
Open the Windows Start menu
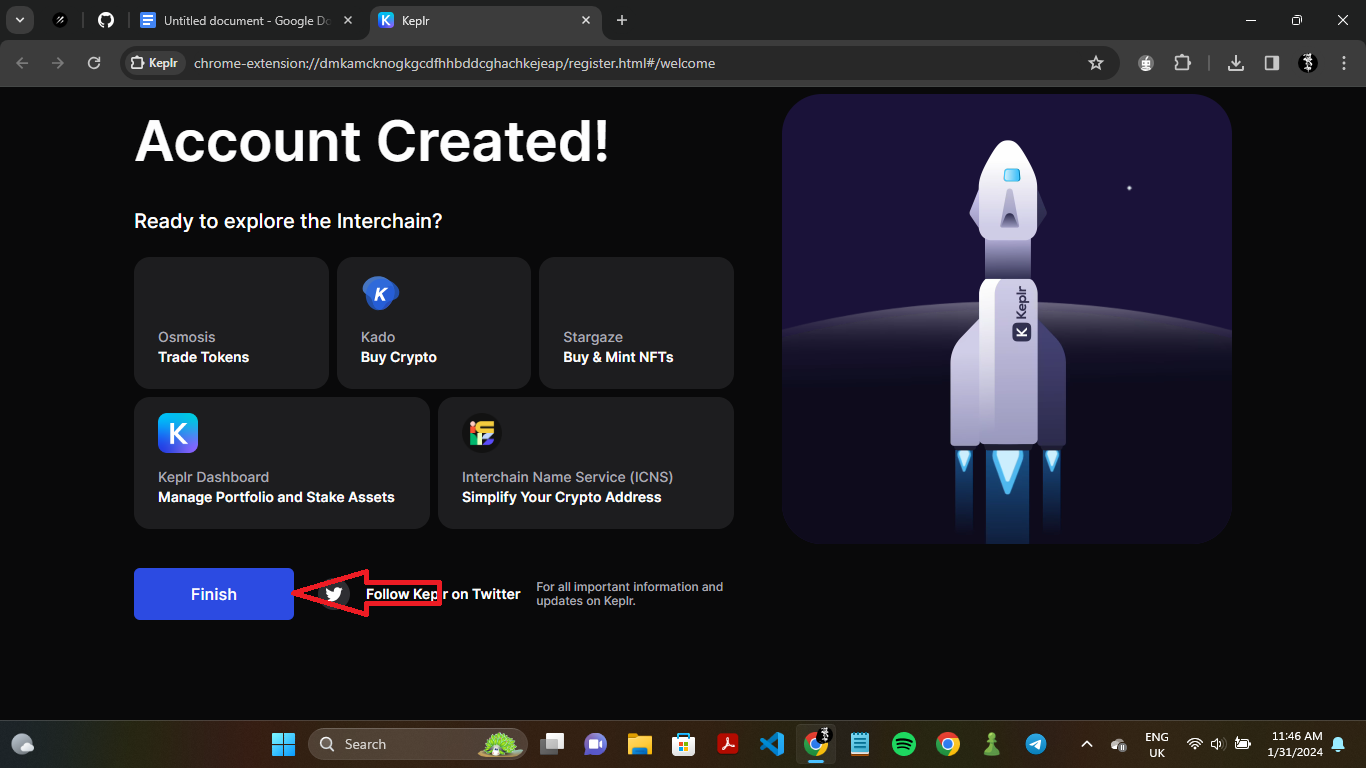[283, 744]
